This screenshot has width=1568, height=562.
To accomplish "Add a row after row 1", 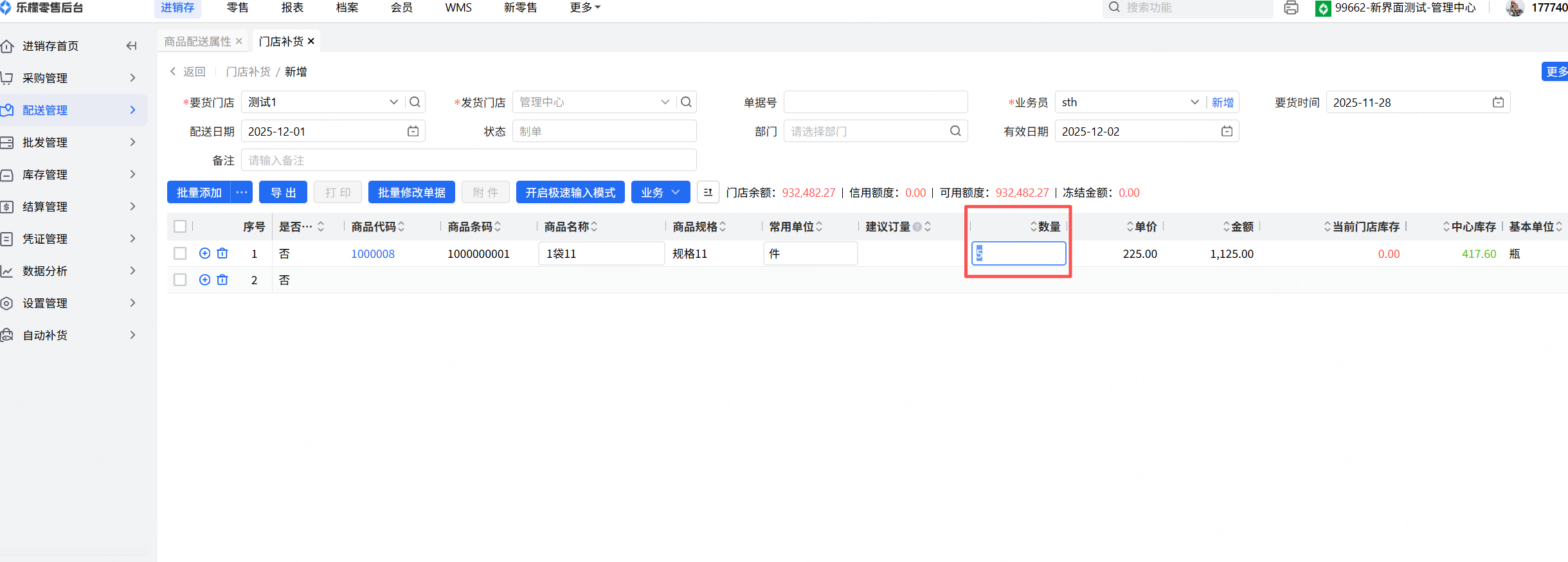I will [204, 253].
